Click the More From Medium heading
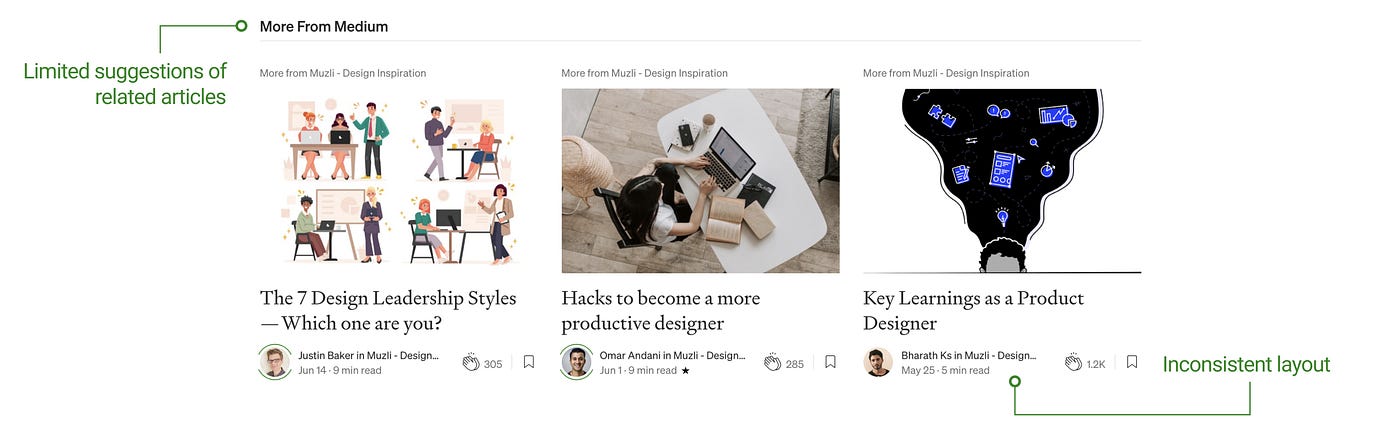 tap(324, 27)
